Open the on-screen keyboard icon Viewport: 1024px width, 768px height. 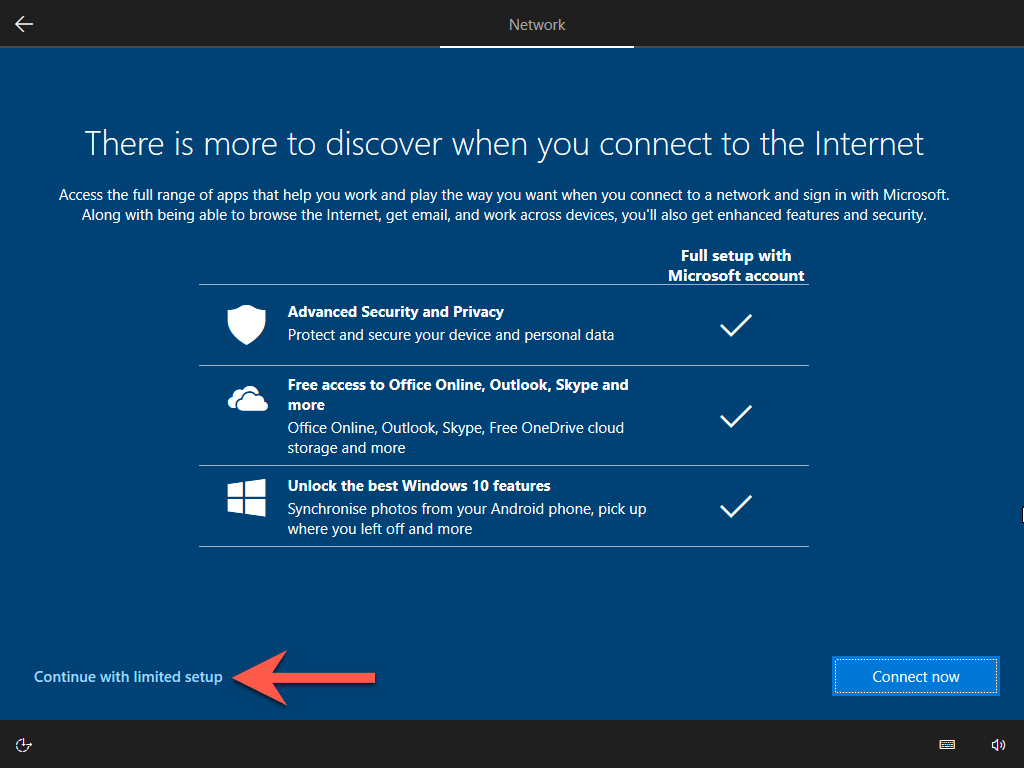[x=947, y=744]
